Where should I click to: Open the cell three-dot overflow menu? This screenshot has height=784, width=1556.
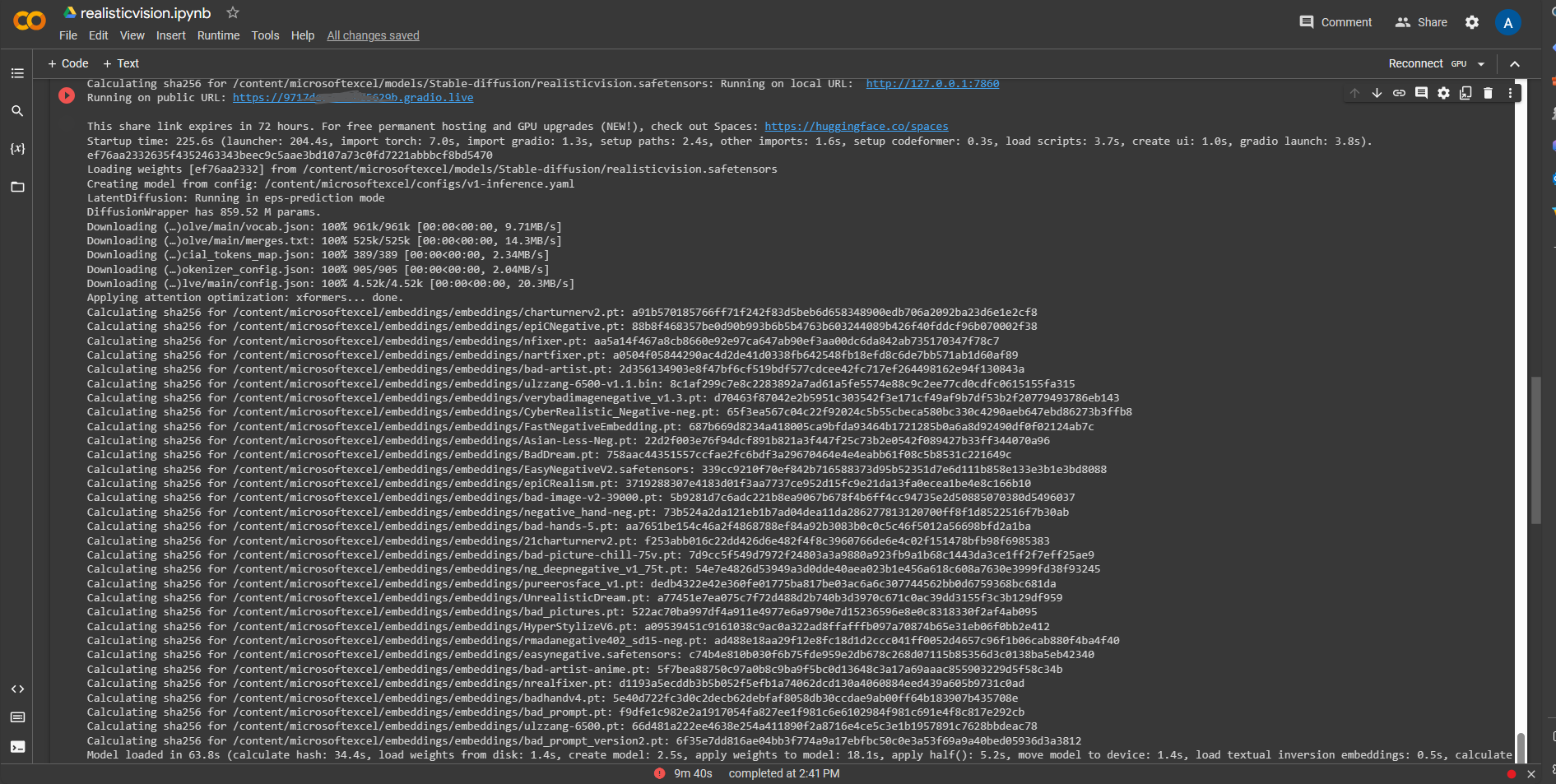click(1510, 93)
